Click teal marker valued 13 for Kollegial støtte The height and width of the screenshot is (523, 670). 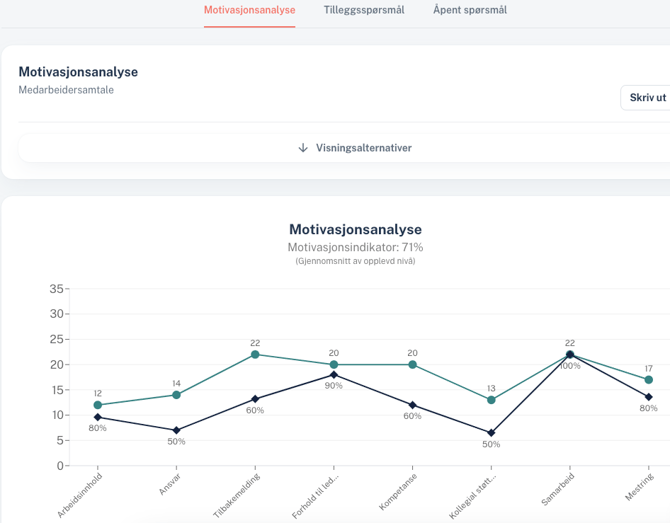[491, 400]
